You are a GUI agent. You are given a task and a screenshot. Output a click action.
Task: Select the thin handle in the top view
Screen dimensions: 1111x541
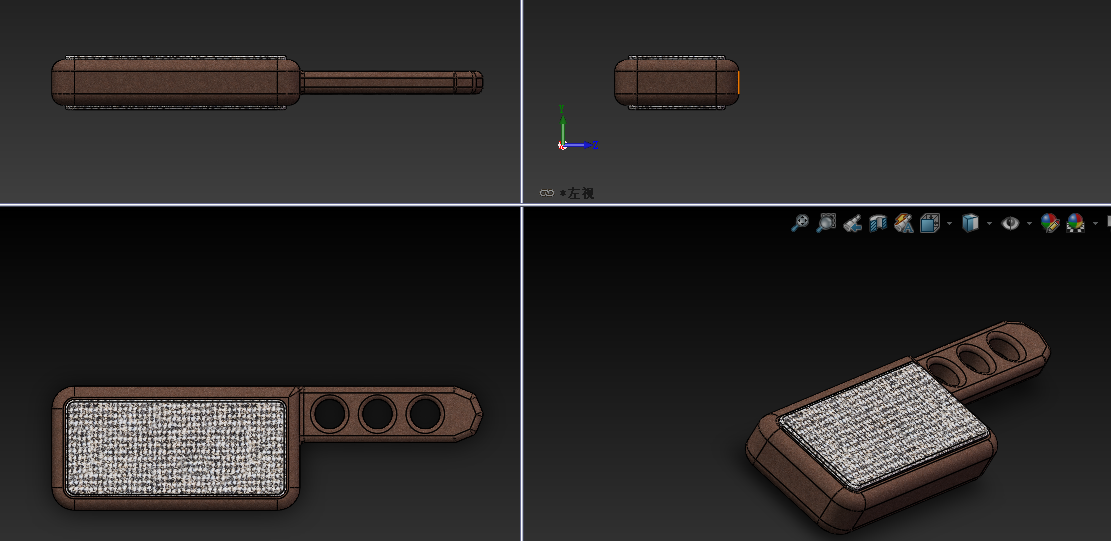point(391,82)
